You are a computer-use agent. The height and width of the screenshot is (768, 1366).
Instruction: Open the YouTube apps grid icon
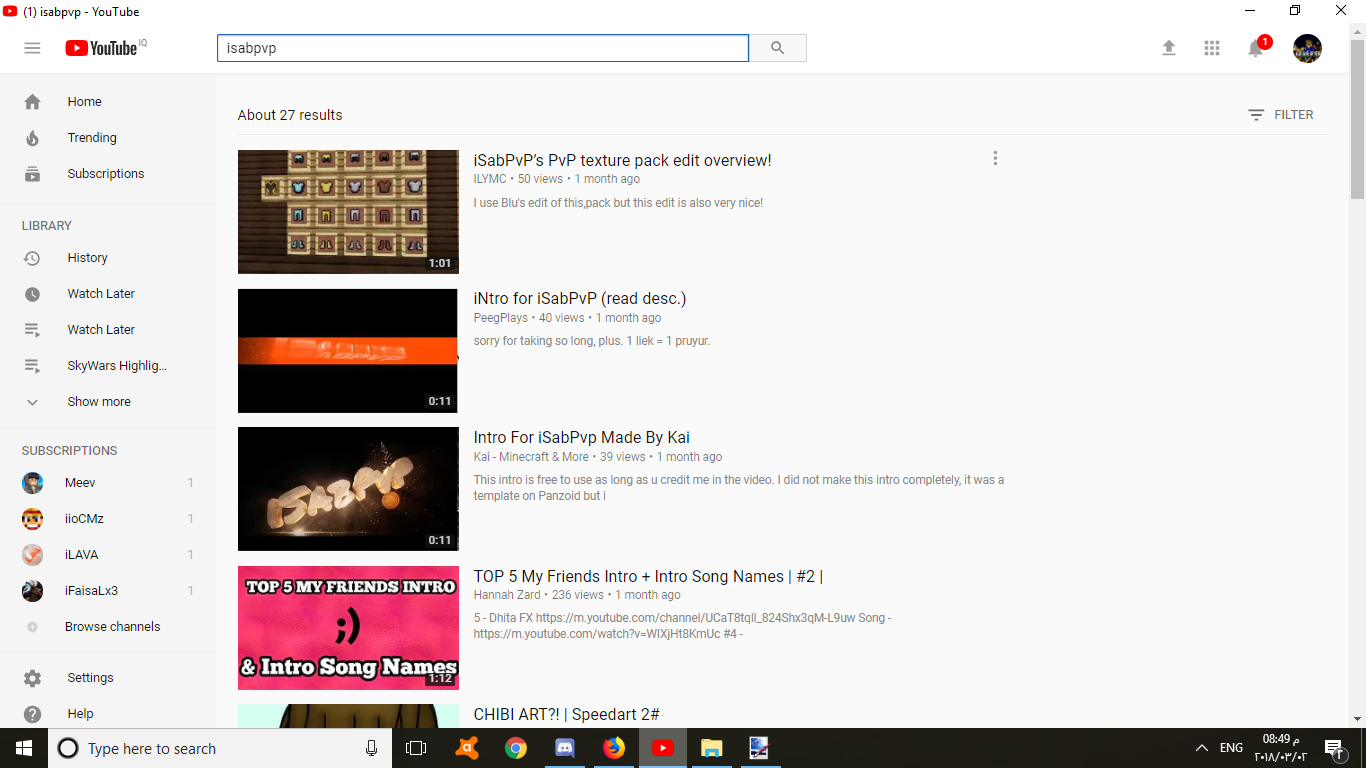click(1212, 48)
